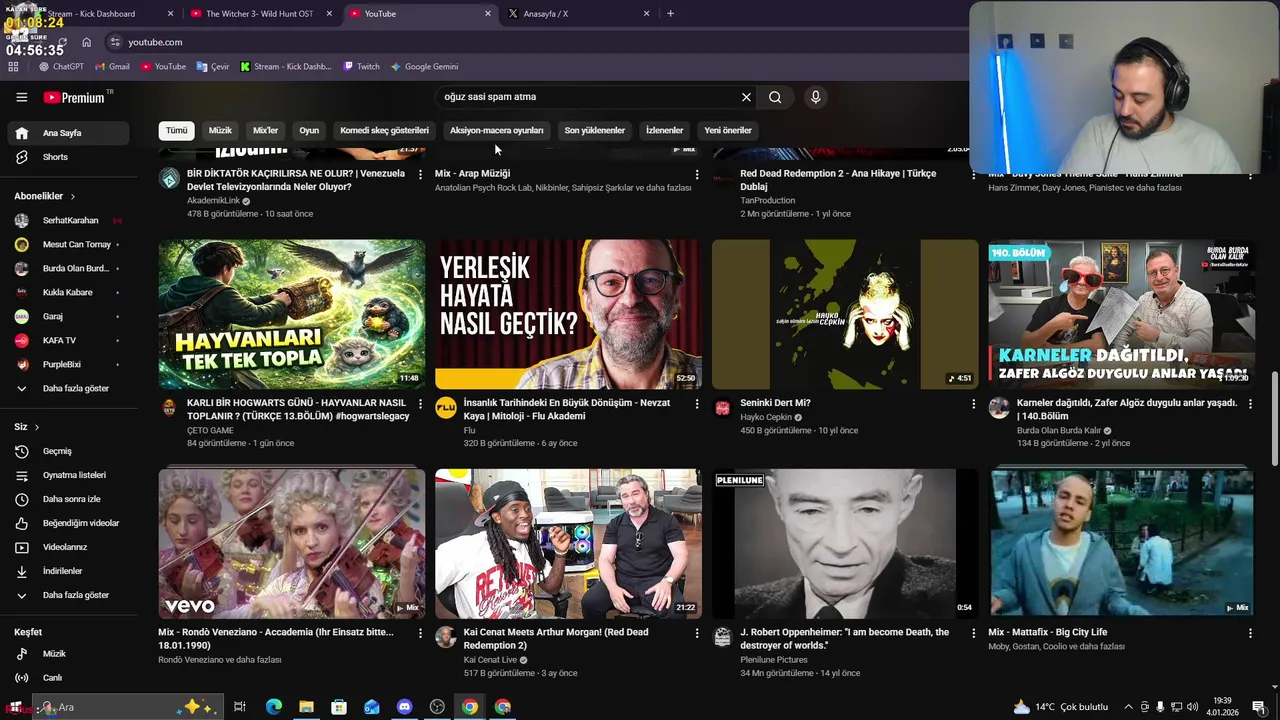Click the Windows taskbar search box
The image size is (1280, 720).
pyautogui.click(x=127, y=707)
